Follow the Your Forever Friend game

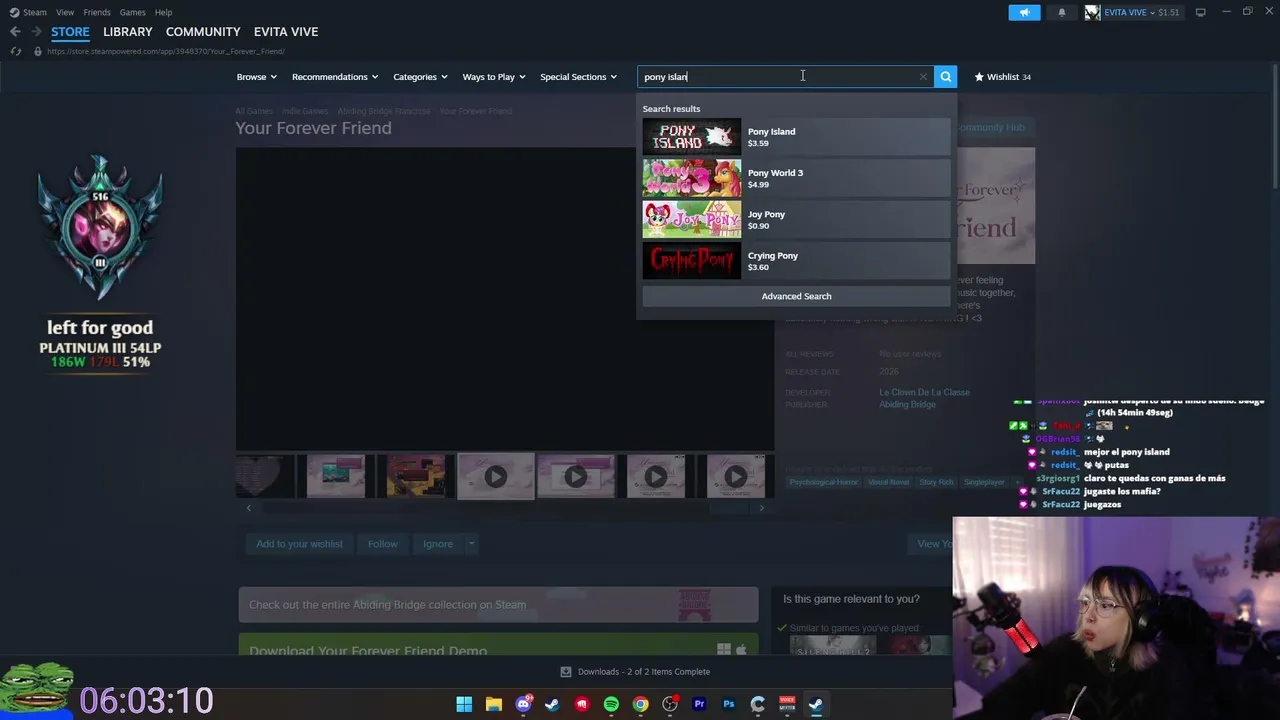(x=383, y=544)
